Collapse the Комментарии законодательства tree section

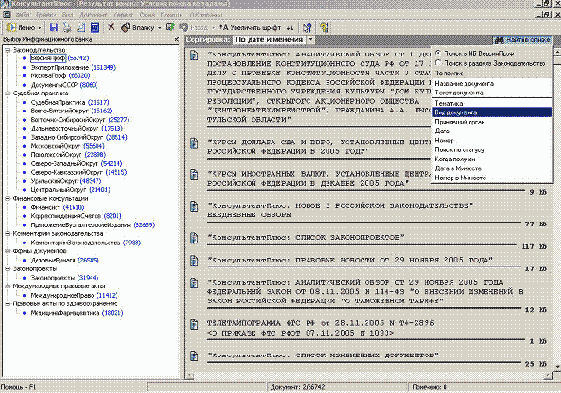pyautogui.click(x=8, y=233)
